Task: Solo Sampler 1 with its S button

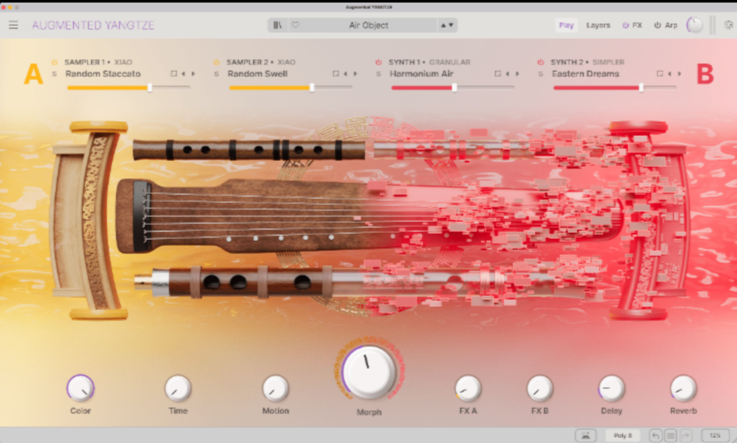Action: (55, 74)
